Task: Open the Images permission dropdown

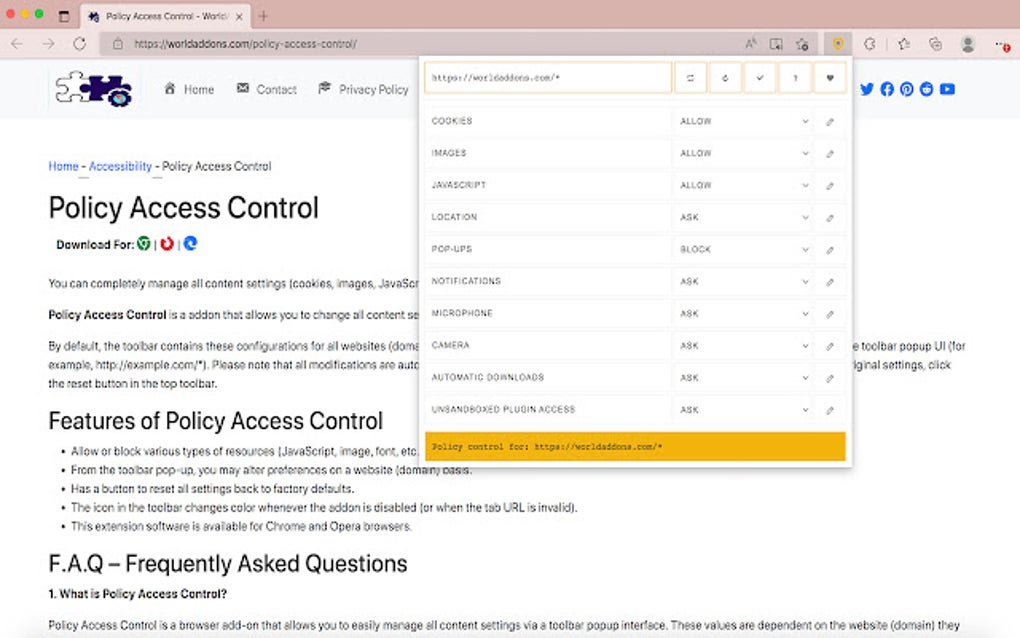Action: point(744,153)
